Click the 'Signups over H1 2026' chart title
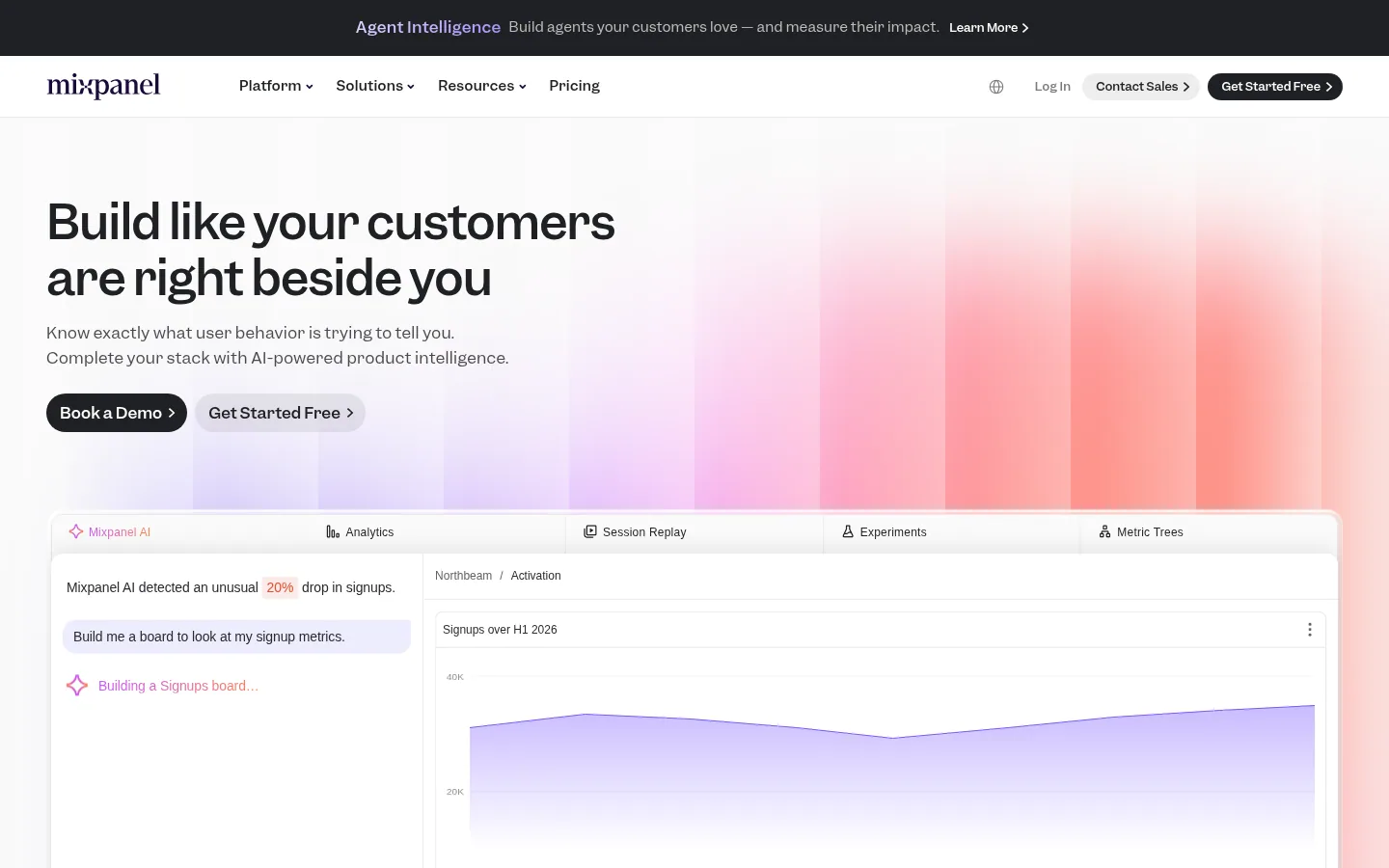This screenshot has height=868, width=1389. pos(500,630)
